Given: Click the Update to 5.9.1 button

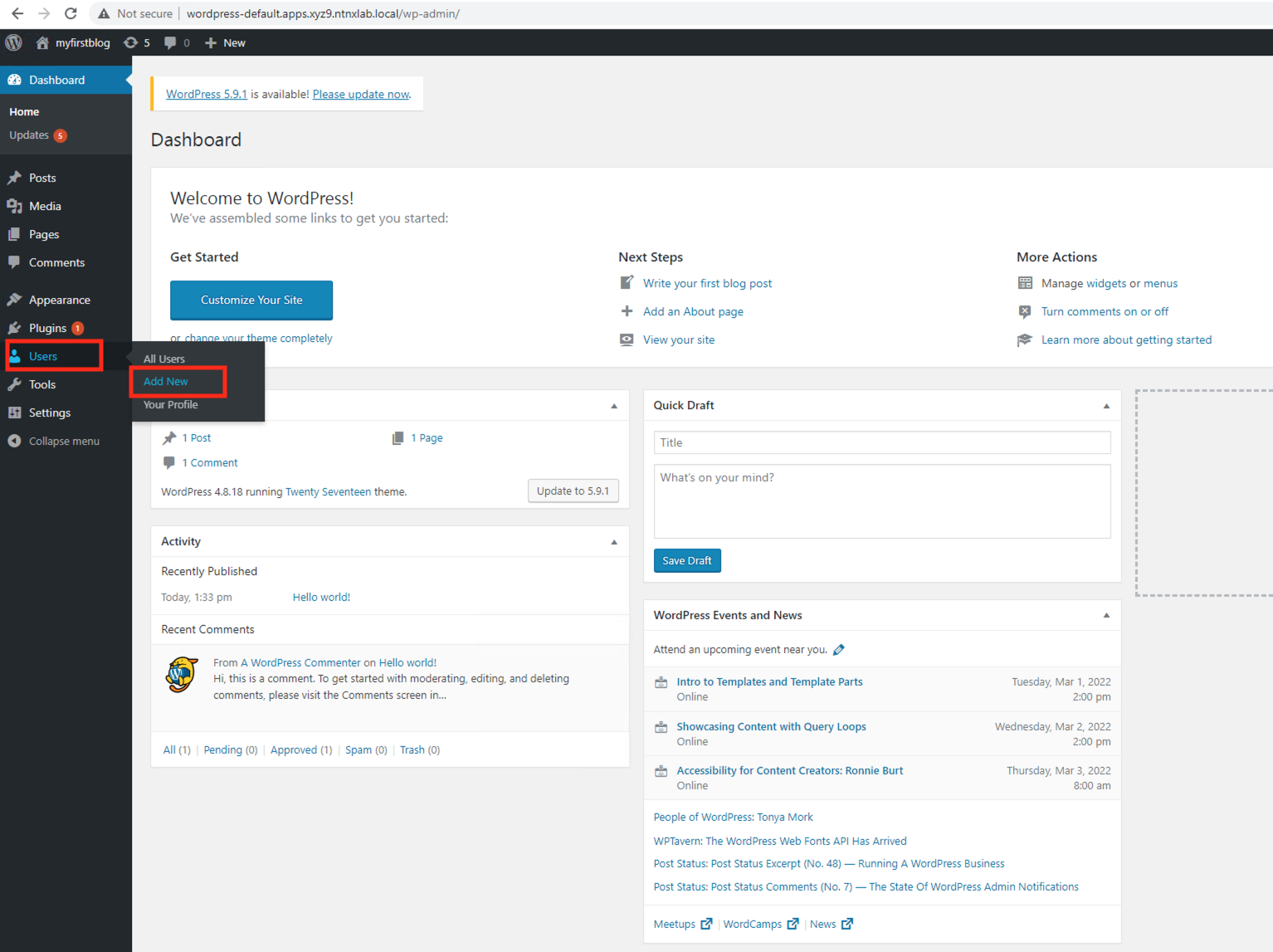Looking at the screenshot, I should tap(573, 491).
